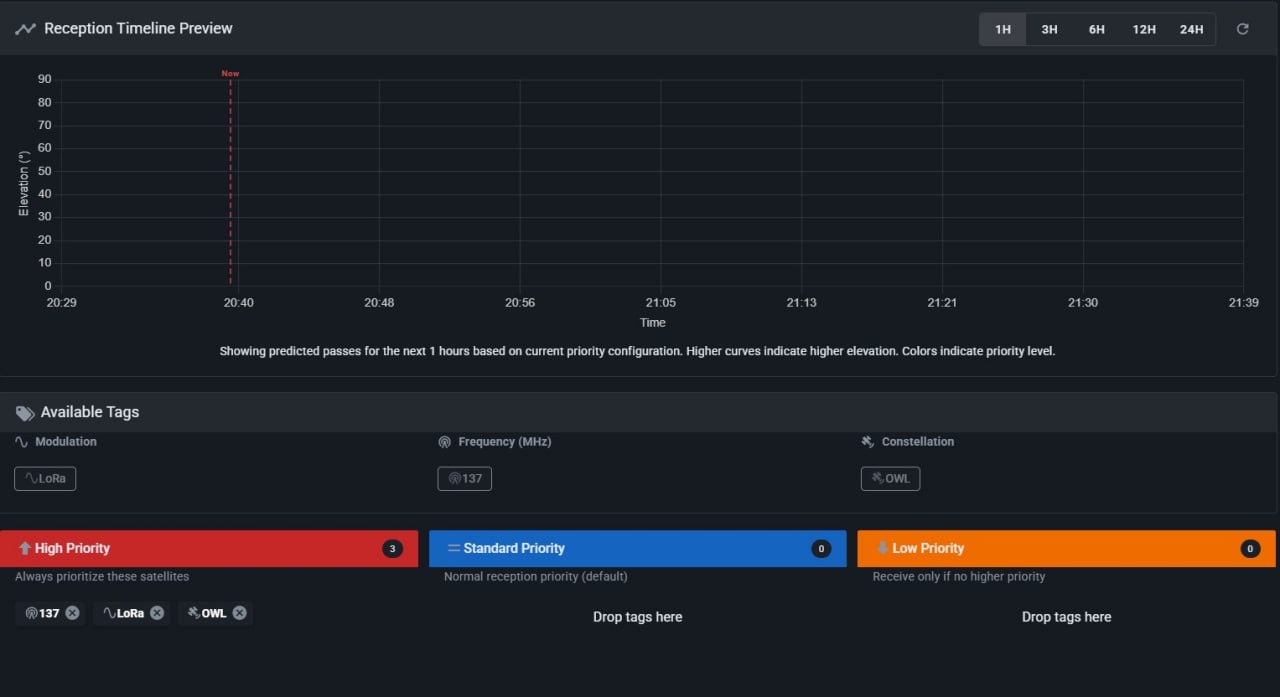Screen dimensions: 1280x697
Task: Remove the LoRa tag from High Priority
Action: point(157,613)
